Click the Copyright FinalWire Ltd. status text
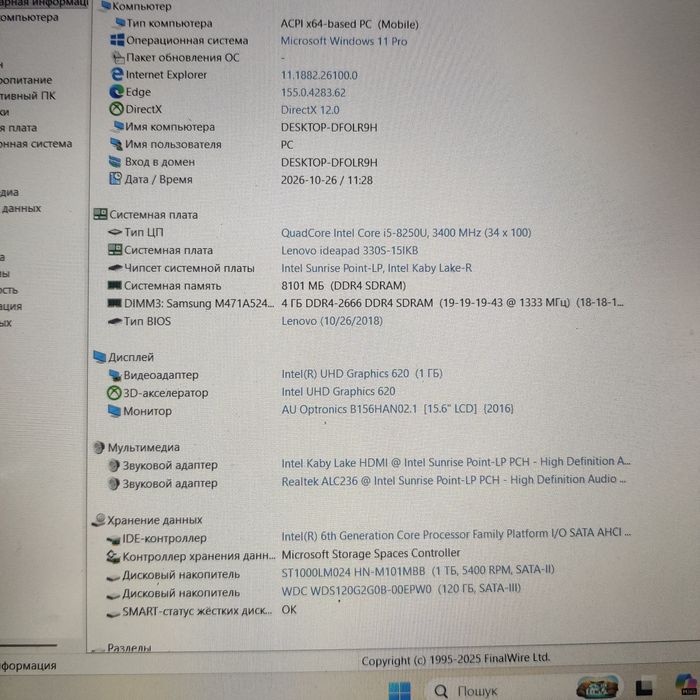 point(456,659)
